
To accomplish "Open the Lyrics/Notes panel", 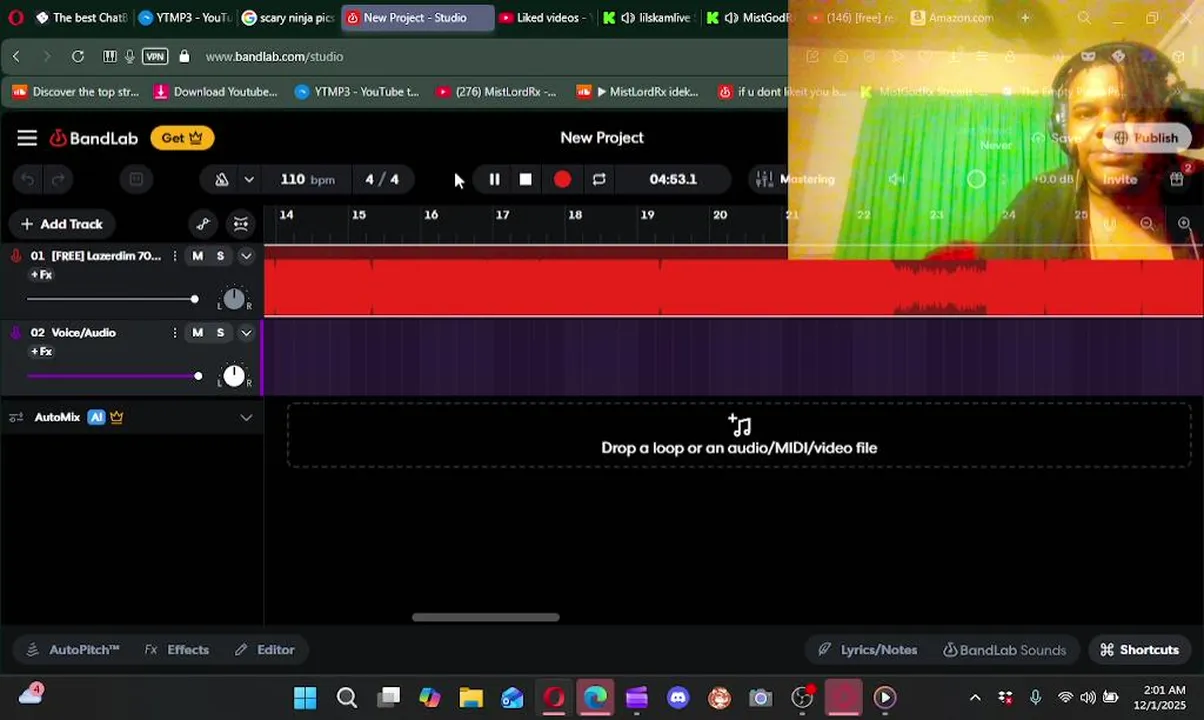I will (867, 650).
